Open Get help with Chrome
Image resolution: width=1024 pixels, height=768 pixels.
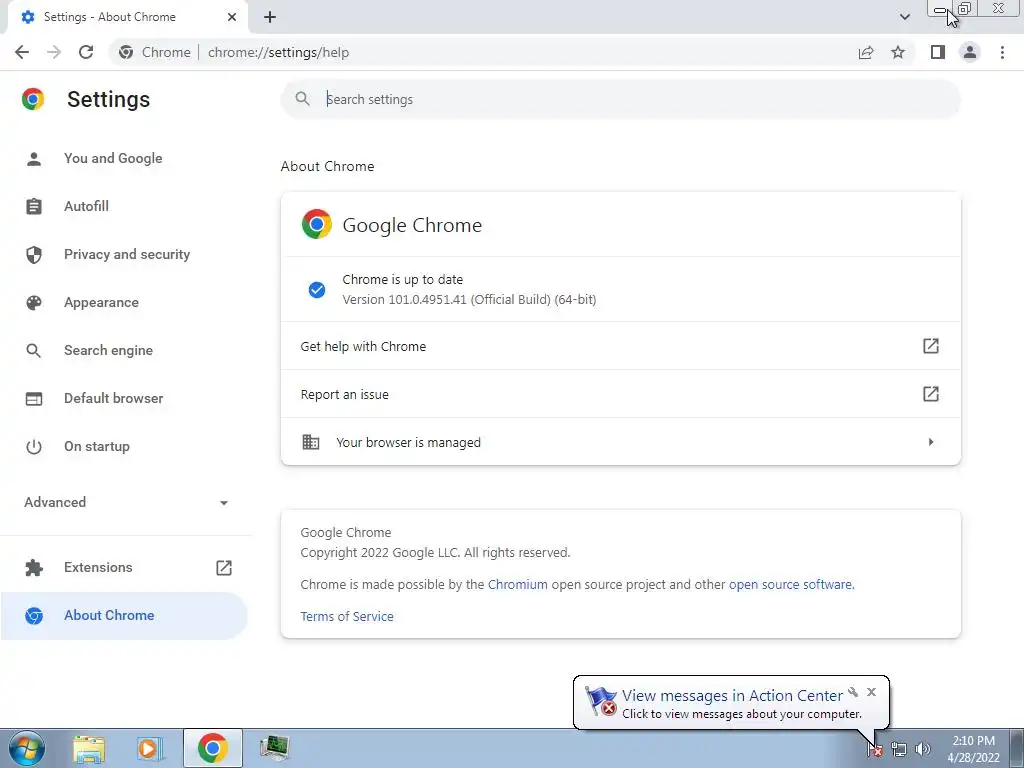(x=620, y=346)
